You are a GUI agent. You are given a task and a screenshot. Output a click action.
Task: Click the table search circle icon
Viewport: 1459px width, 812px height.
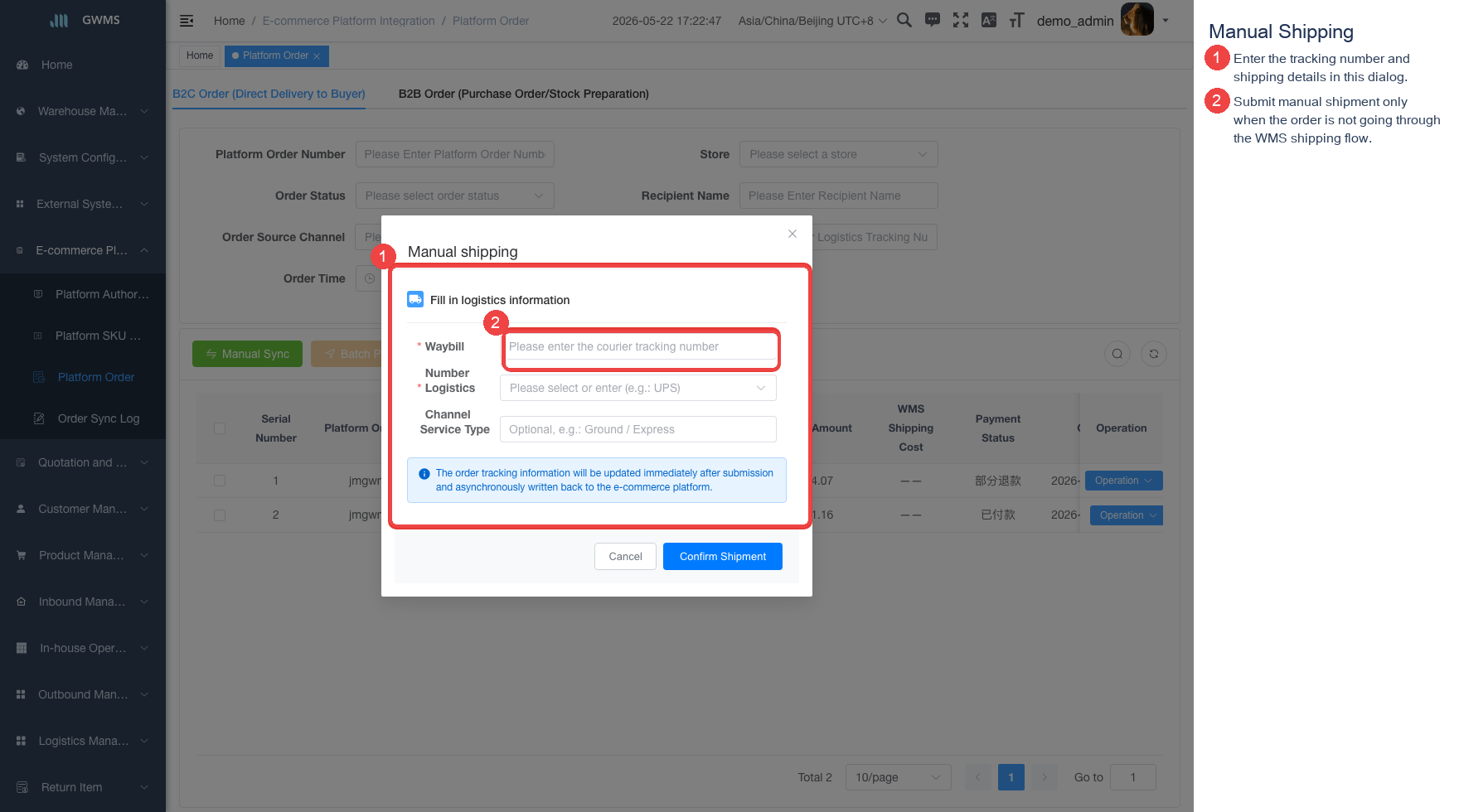pyautogui.click(x=1117, y=354)
